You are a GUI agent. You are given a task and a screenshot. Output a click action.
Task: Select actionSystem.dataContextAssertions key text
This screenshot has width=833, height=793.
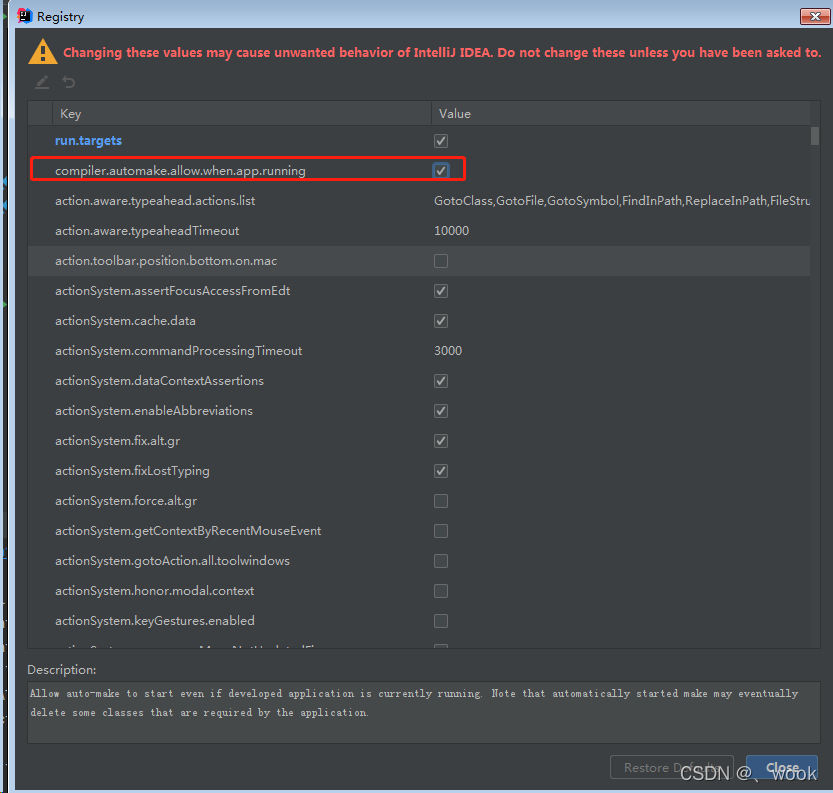point(159,381)
